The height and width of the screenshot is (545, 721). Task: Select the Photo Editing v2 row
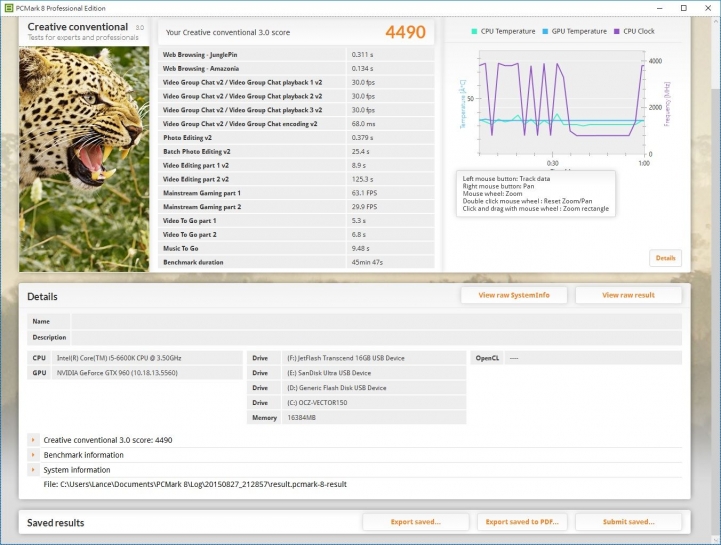click(296, 138)
